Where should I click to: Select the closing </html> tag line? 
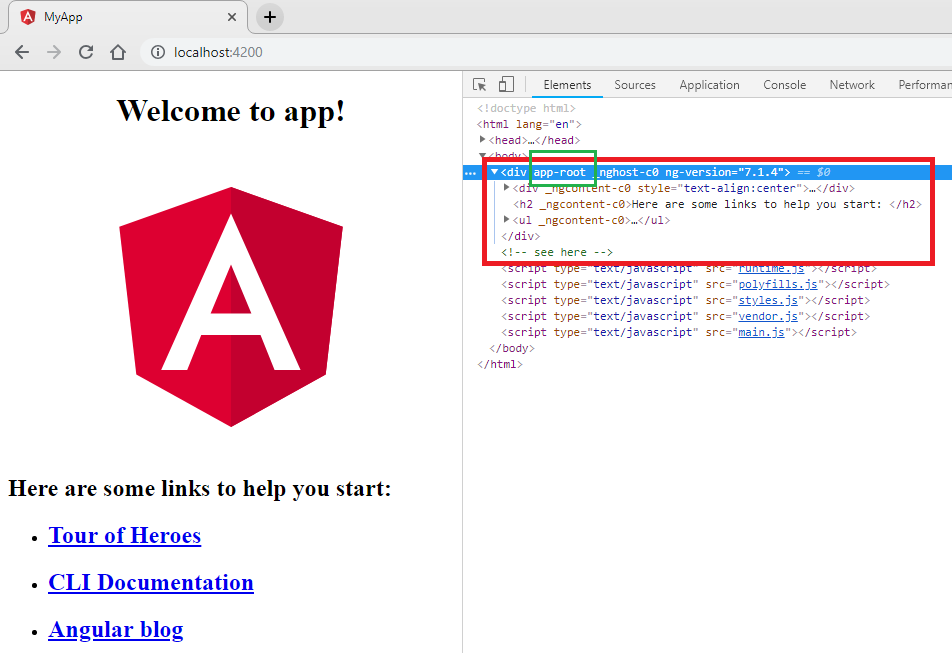click(500, 364)
